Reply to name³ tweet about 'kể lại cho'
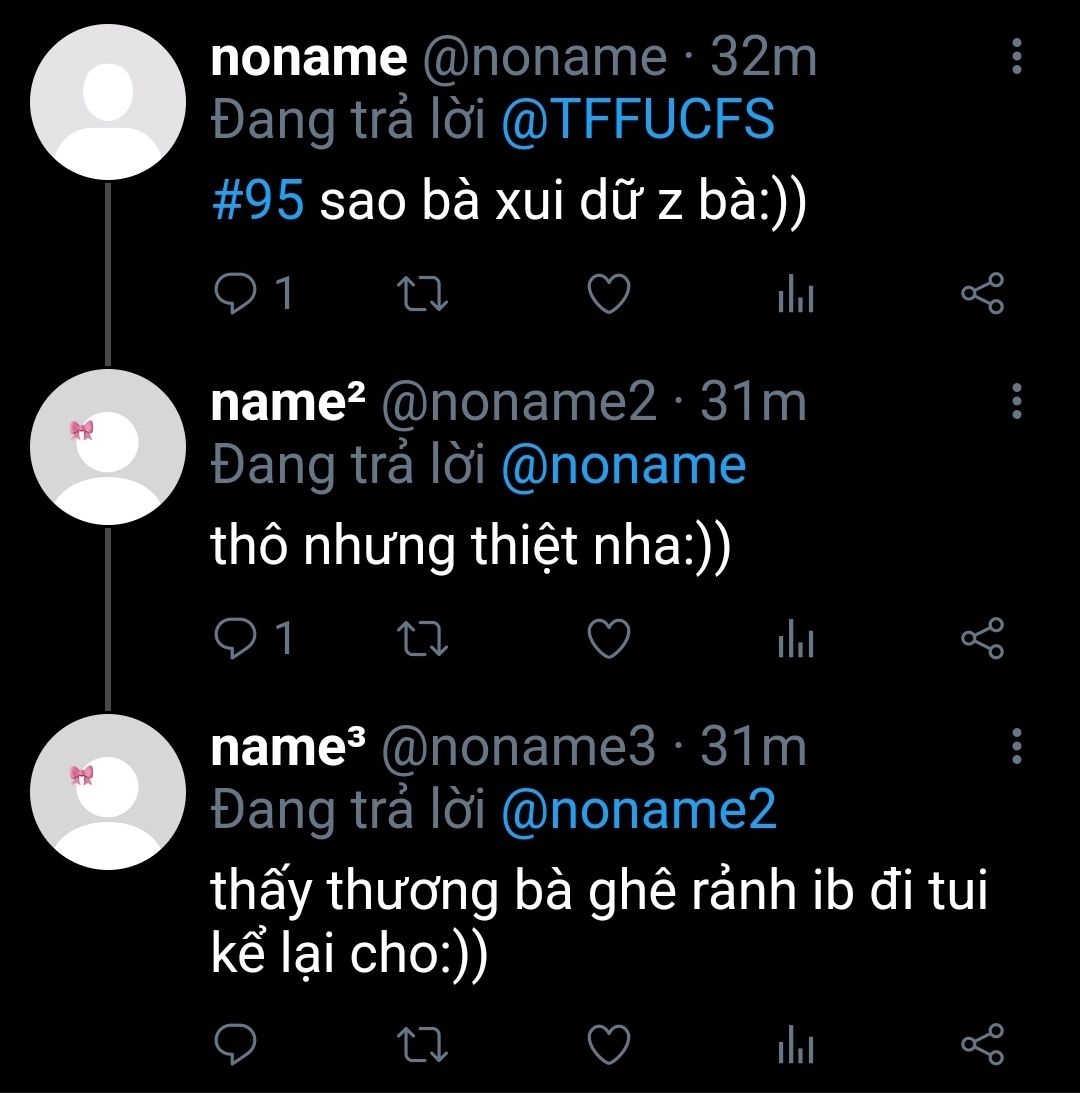 (236, 1044)
